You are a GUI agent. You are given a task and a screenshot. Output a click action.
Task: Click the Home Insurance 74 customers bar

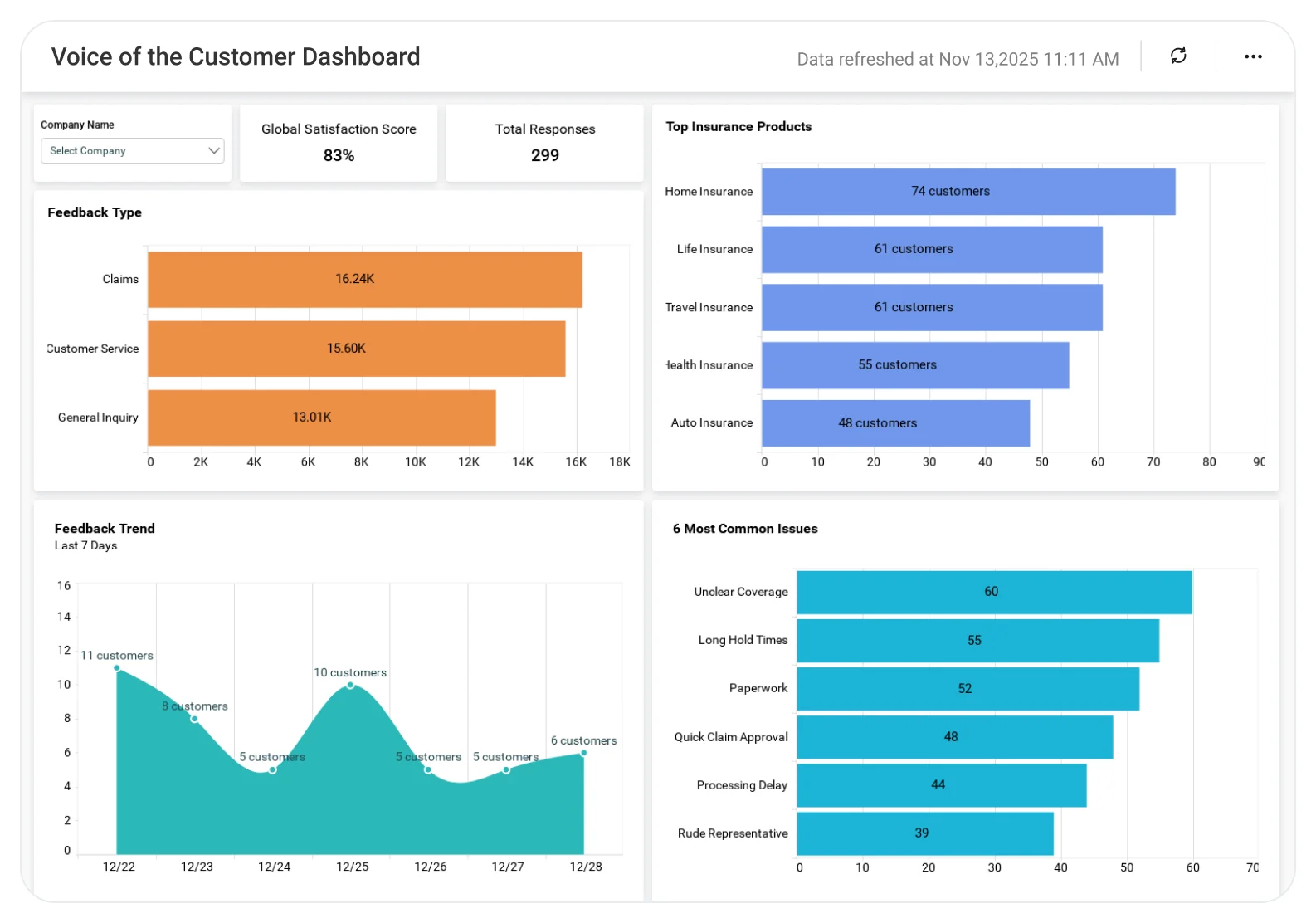[x=968, y=192]
